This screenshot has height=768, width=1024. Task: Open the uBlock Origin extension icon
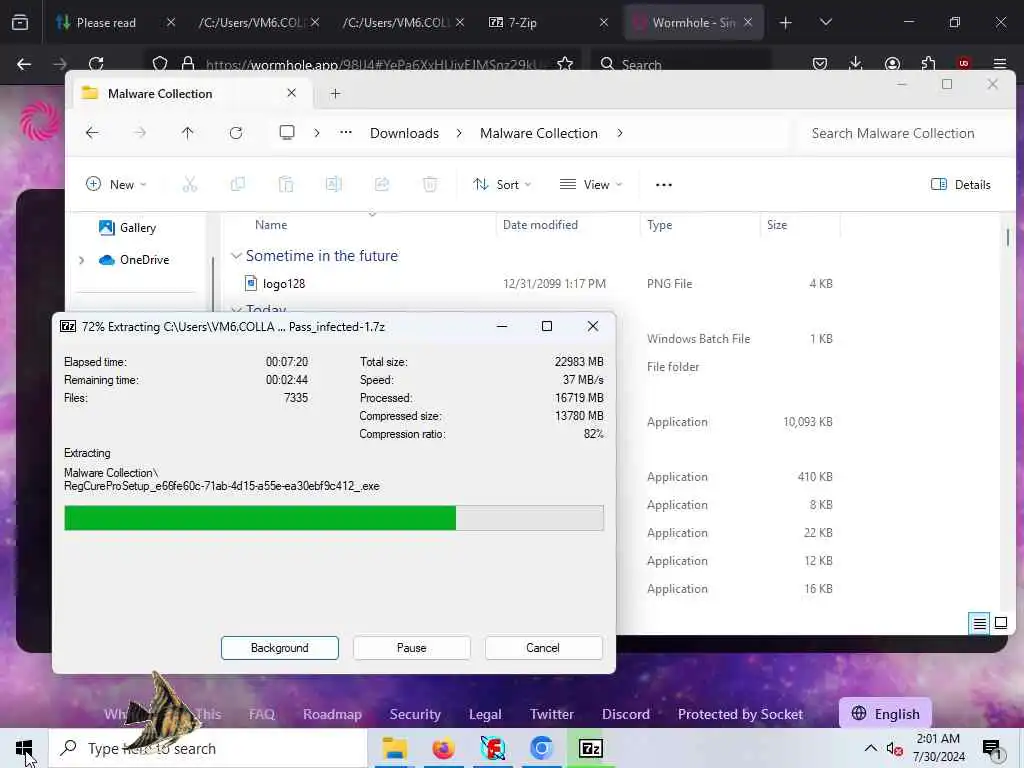click(x=963, y=64)
